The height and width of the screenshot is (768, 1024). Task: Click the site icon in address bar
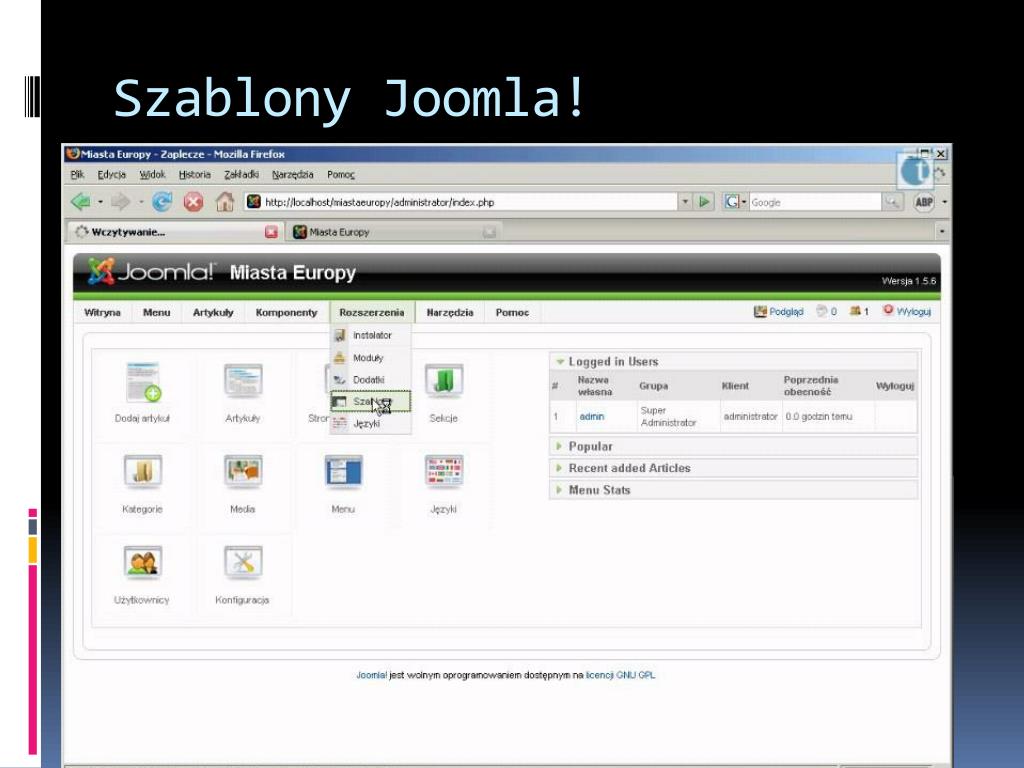point(253,202)
